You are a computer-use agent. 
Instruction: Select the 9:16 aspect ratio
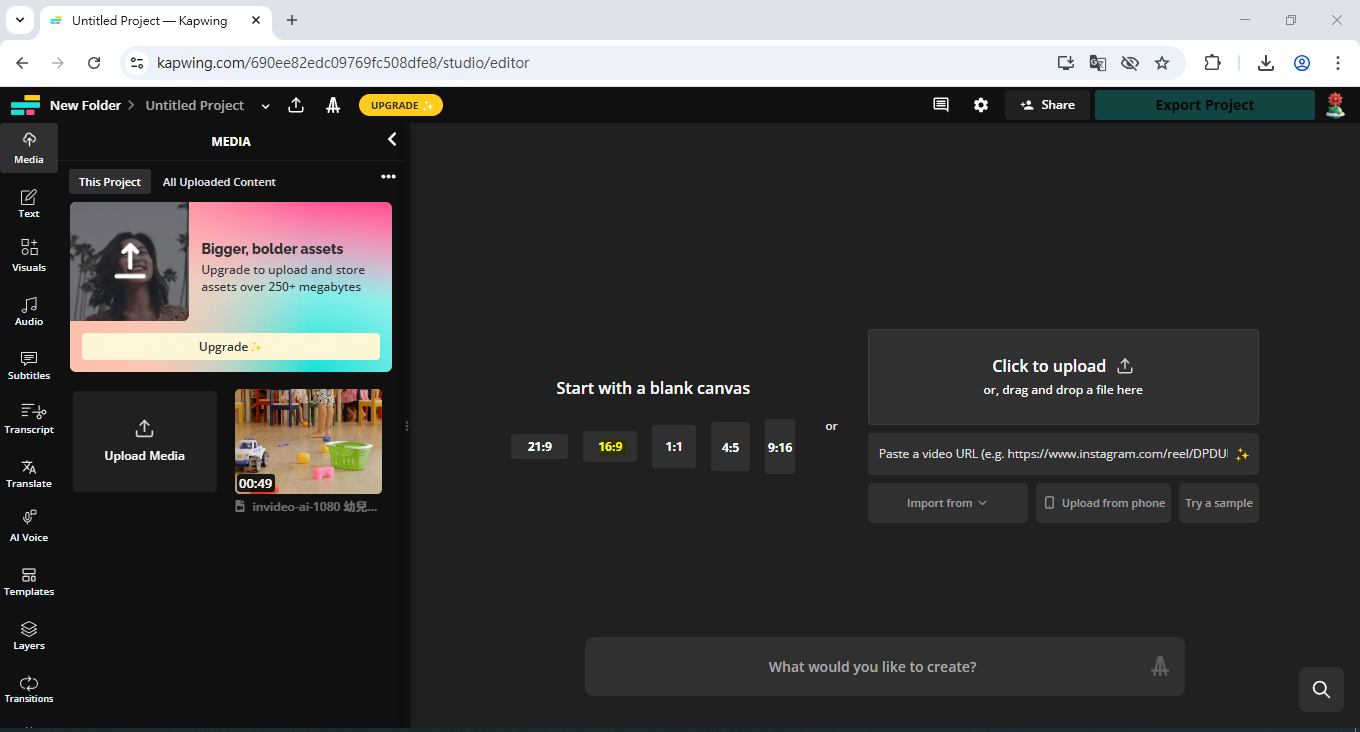click(780, 447)
